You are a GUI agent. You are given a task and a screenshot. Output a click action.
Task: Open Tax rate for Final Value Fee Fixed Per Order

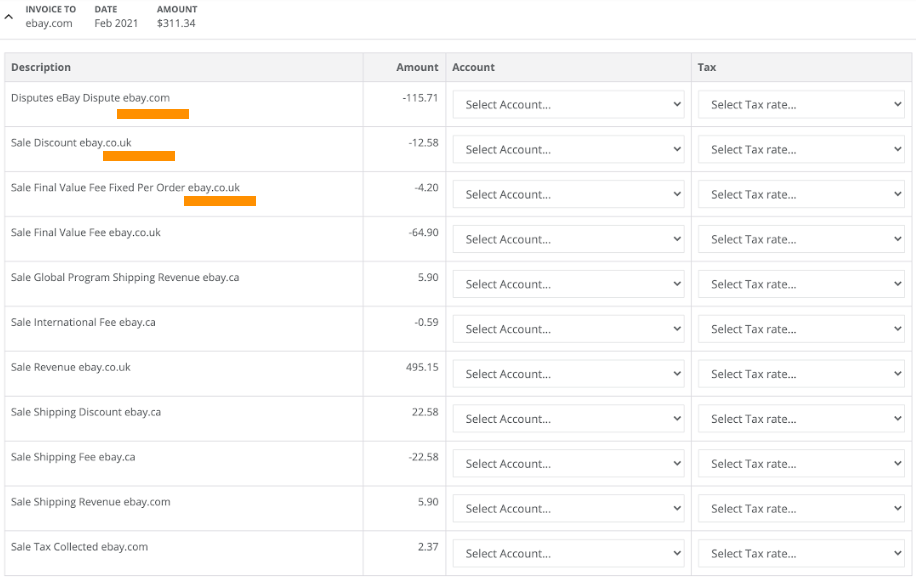pos(801,195)
